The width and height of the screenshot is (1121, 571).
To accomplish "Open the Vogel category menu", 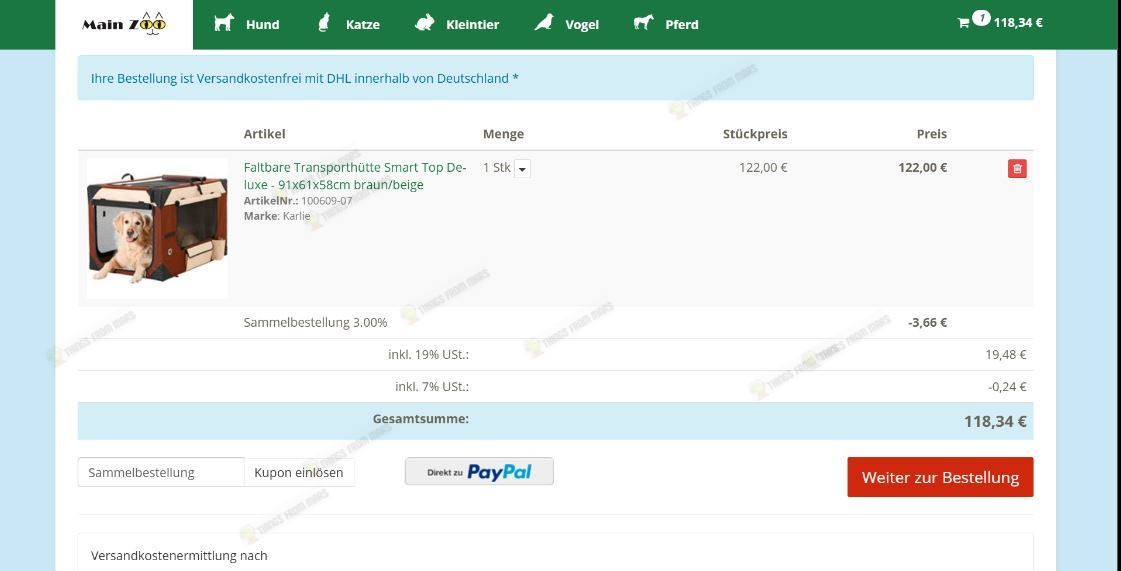I will (x=581, y=24).
